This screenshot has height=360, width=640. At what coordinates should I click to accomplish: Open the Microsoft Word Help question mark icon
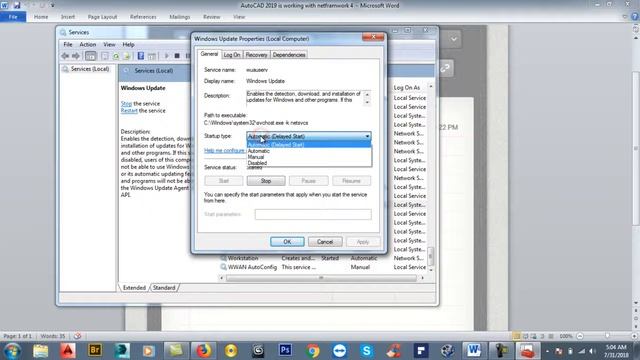635,17
